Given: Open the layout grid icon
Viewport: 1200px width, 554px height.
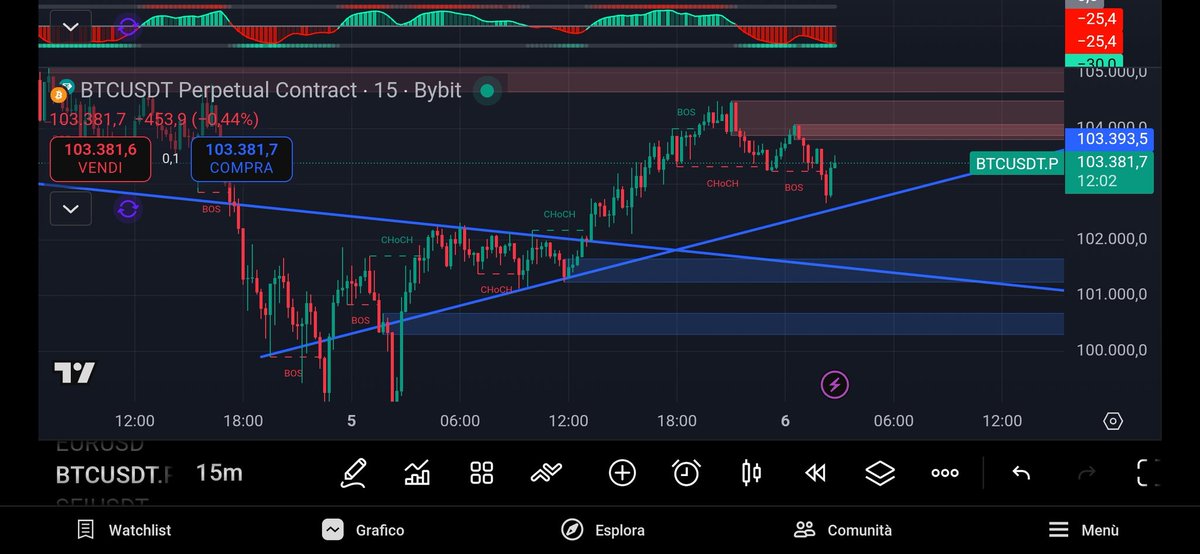Looking at the screenshot, I should click(482, 473).
